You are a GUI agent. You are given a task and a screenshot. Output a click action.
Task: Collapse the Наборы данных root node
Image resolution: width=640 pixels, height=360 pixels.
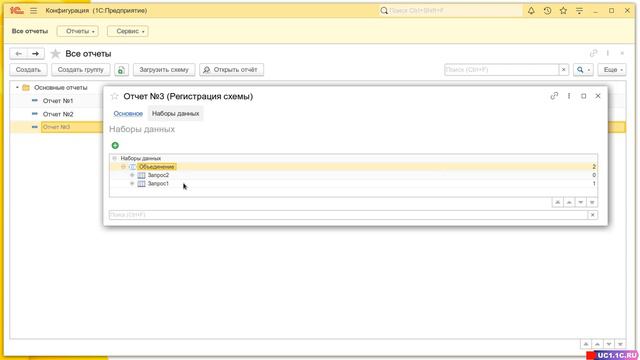[x=115, y=158]
